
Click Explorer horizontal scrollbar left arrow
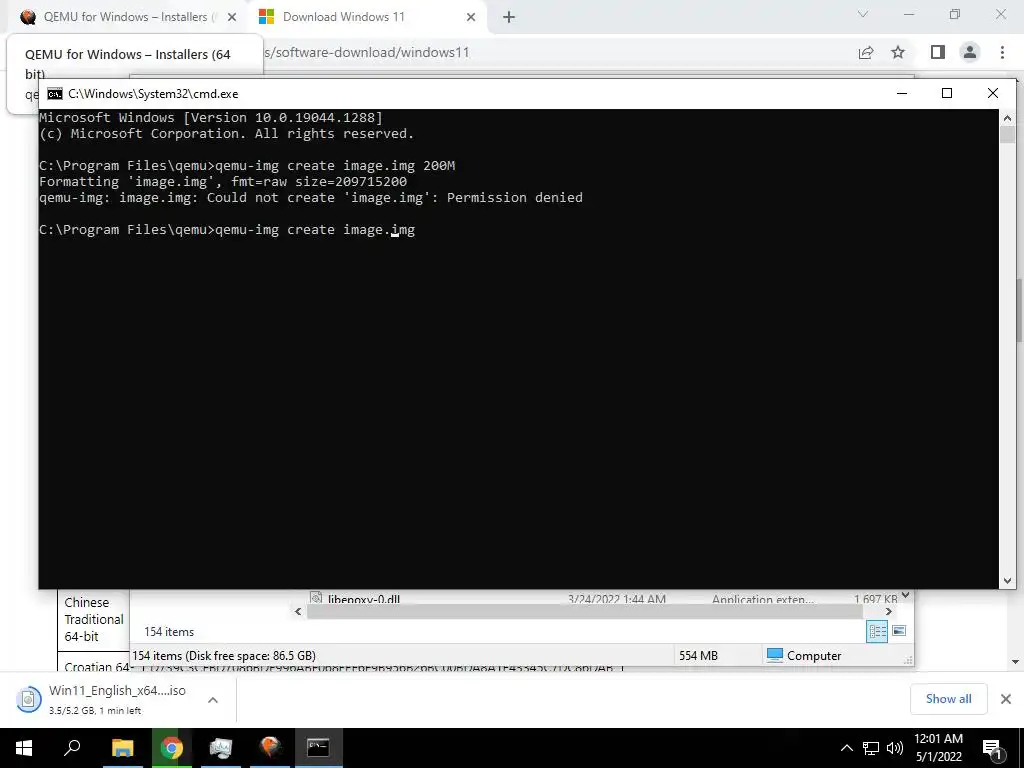[x=298, y=612]
